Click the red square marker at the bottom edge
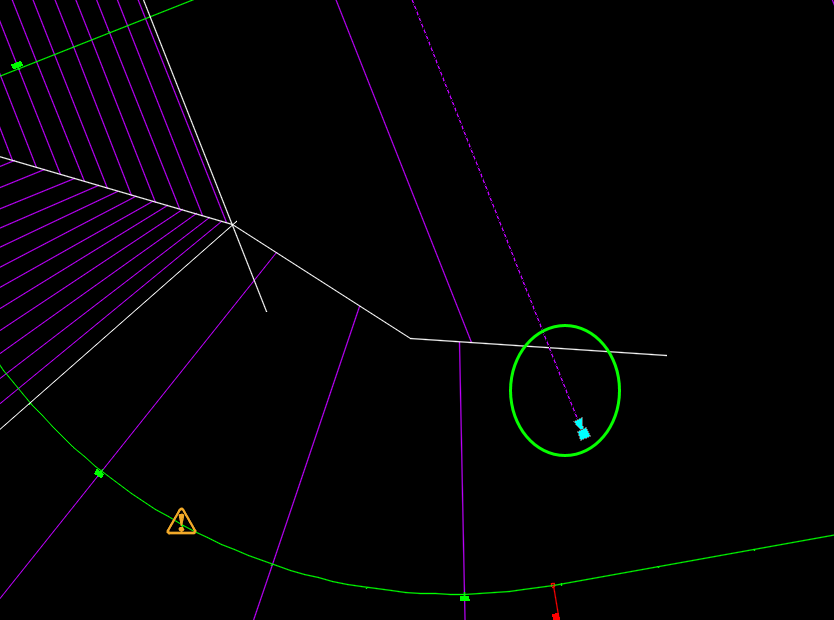 [556, 616]
